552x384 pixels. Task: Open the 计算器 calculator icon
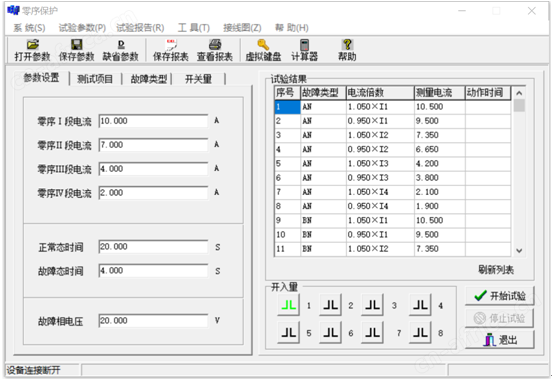click(x=305, y=50)
